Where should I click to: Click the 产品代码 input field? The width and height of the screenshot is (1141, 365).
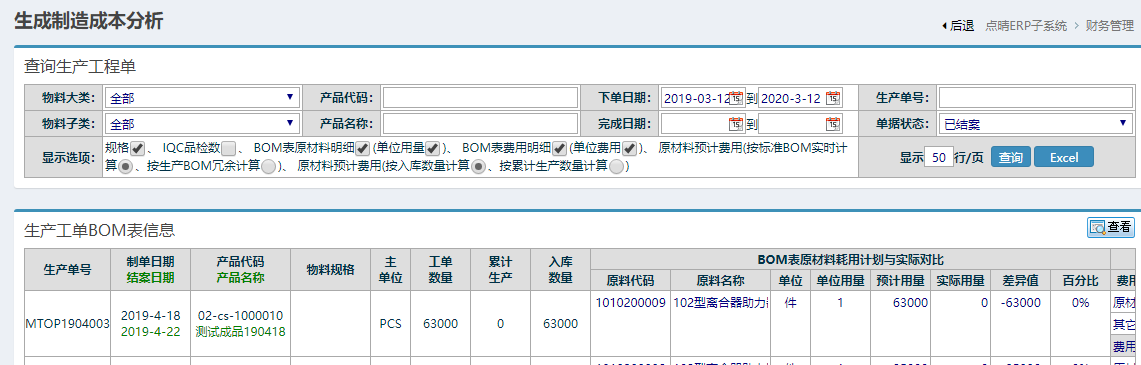pos(480,98)
